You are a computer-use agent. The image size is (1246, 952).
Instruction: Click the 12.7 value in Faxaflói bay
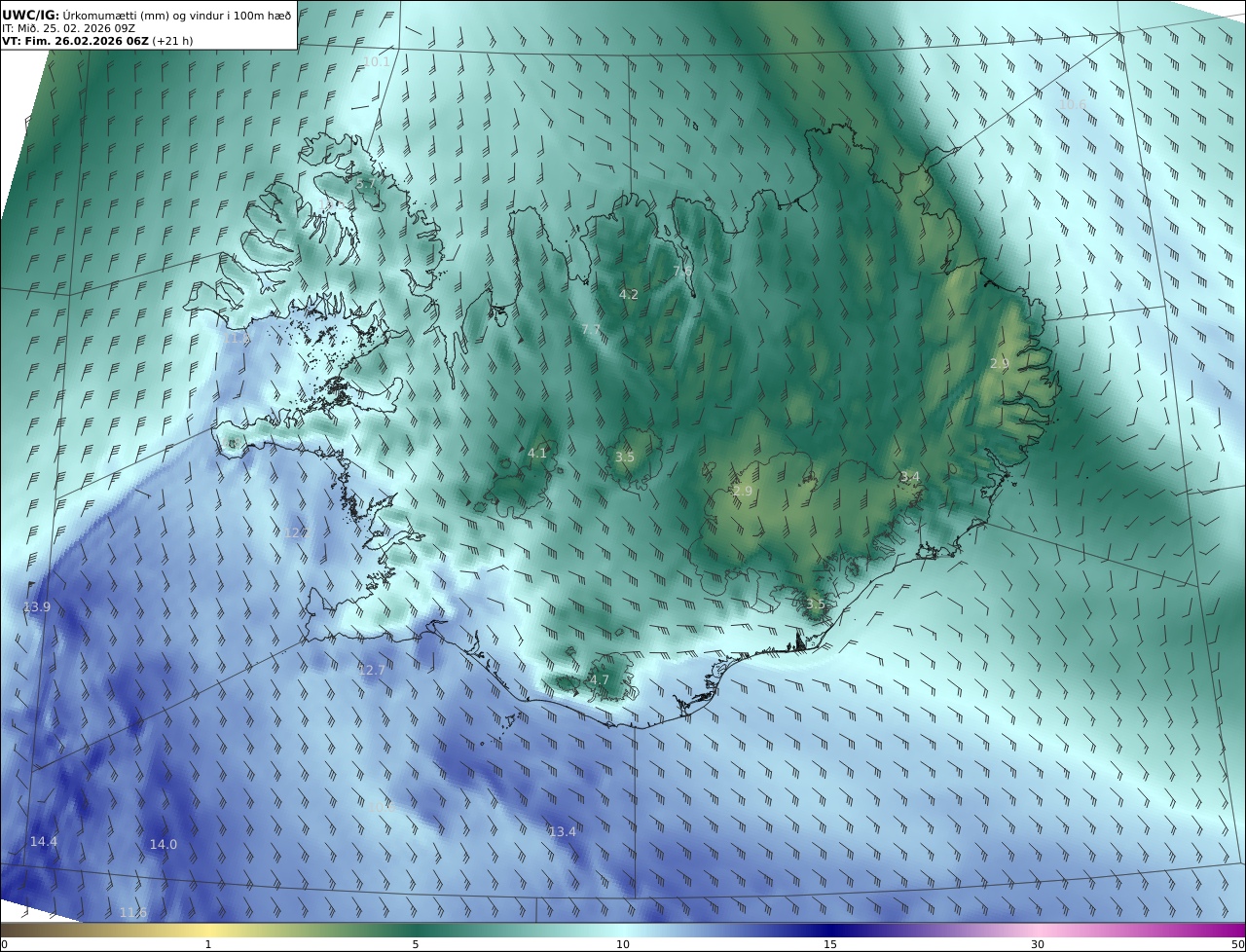point(297,533)
